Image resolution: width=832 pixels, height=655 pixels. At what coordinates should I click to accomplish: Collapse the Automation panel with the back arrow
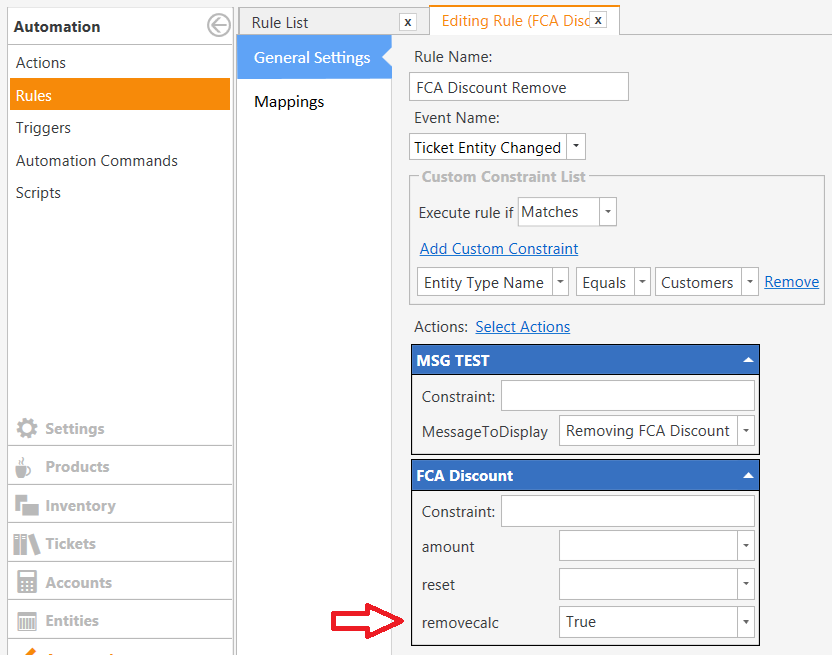point(219,25)
